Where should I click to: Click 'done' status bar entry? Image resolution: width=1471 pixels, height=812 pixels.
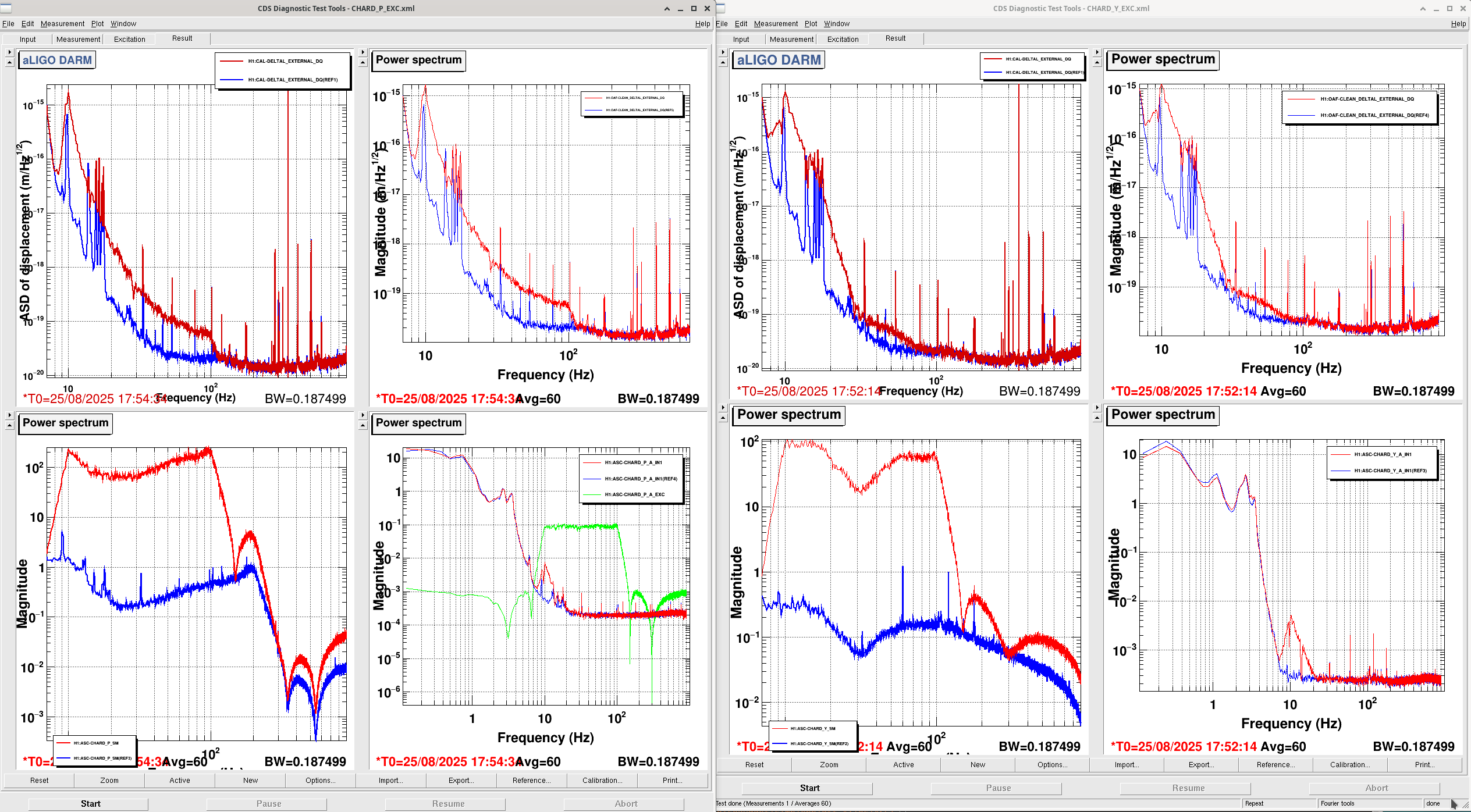click(x=1433, y=803)
